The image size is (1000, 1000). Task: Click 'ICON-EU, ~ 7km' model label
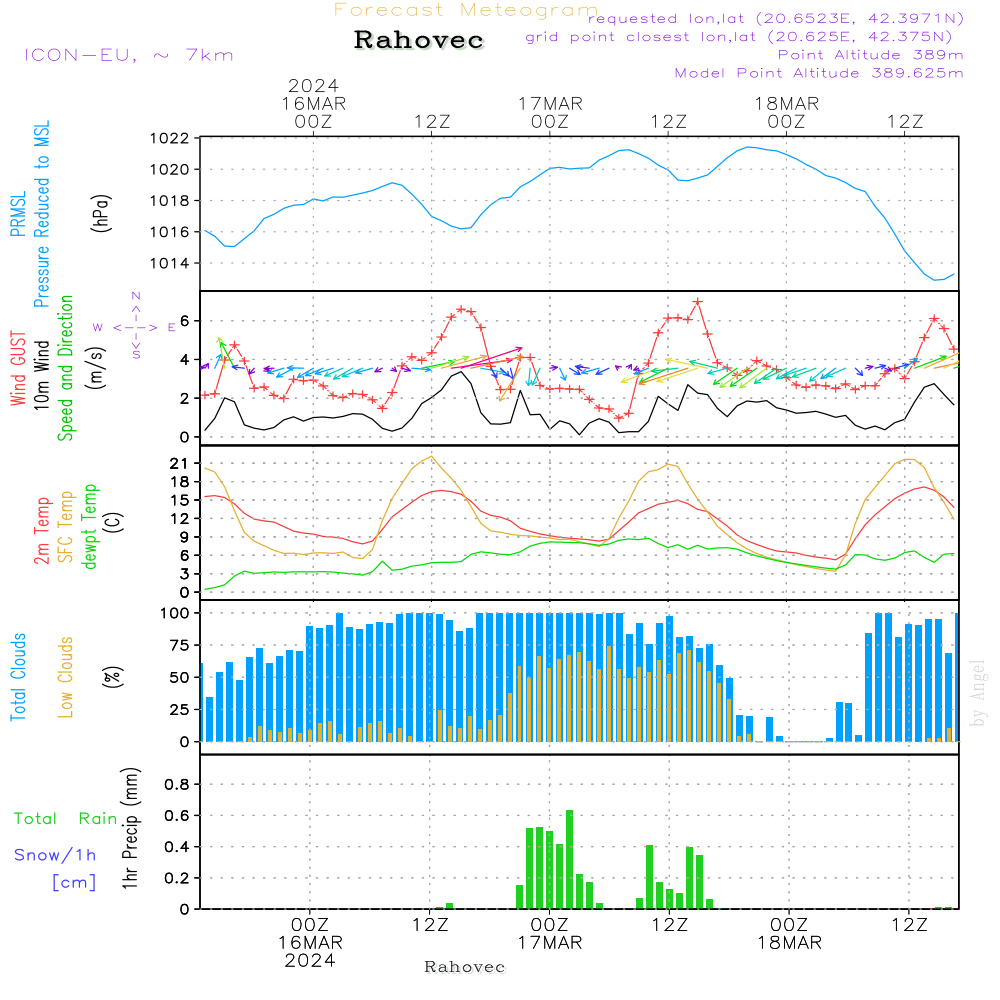tap(129, 55)
